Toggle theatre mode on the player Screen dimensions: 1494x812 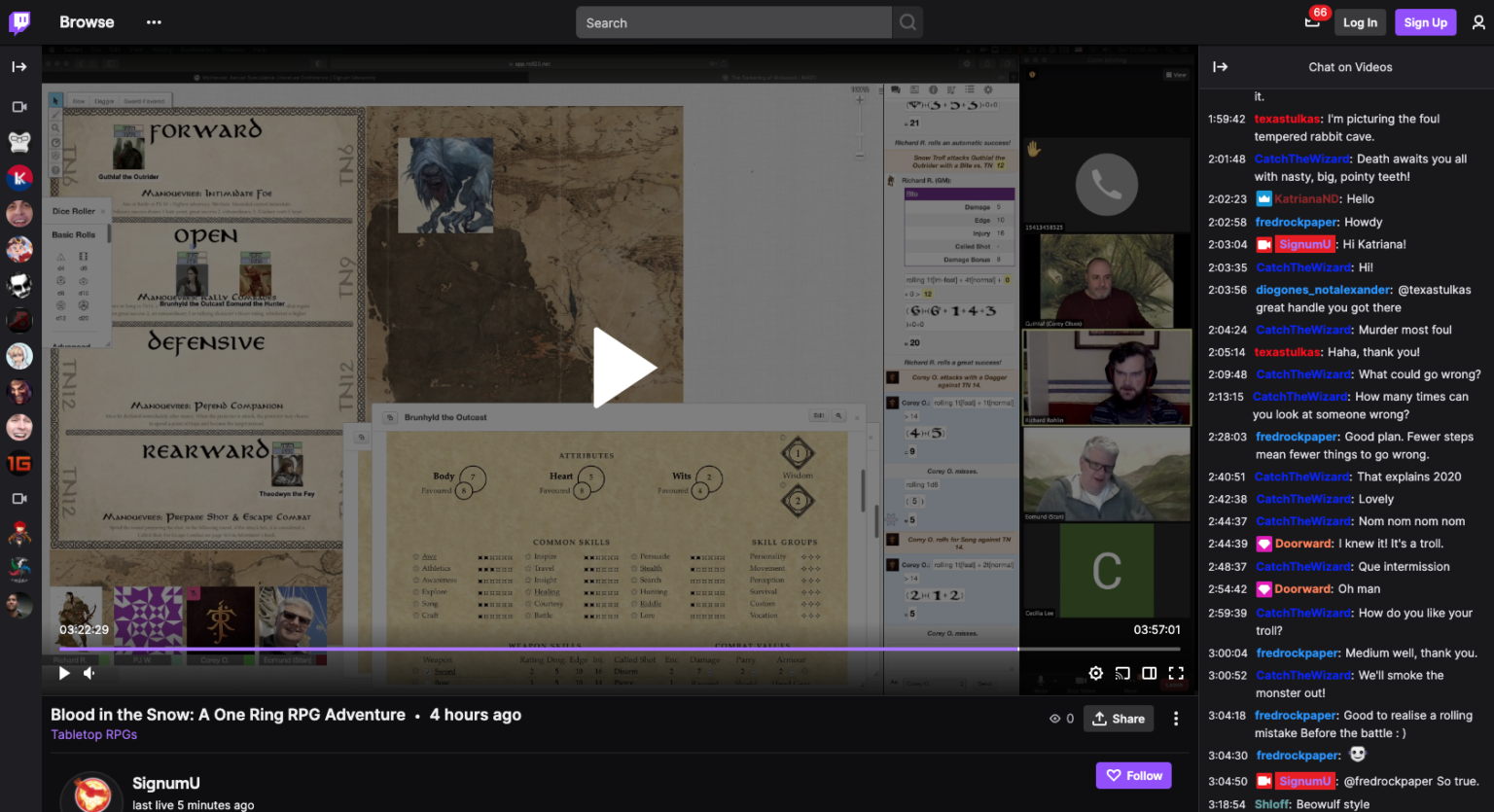tap(1149, 673)
